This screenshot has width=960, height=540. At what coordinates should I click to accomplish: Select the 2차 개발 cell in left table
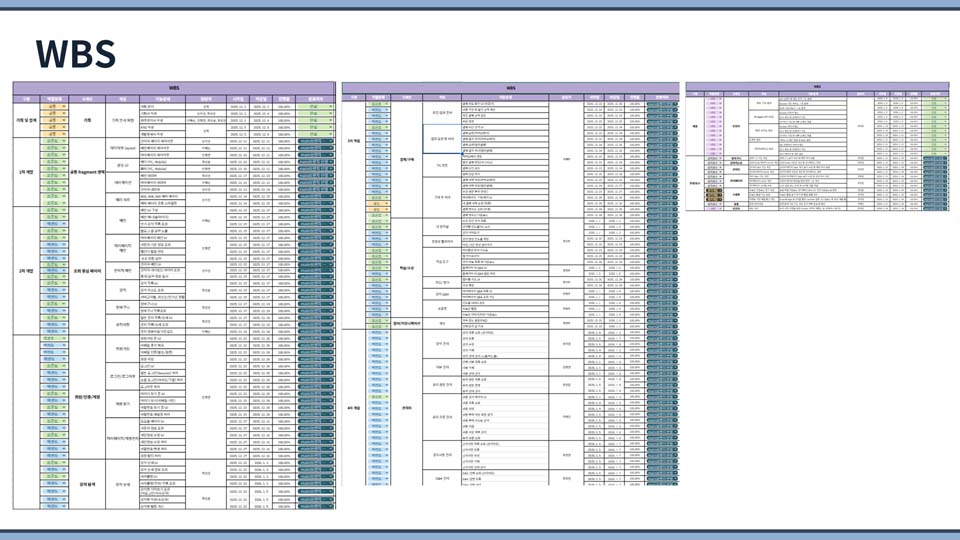[26, 270]
